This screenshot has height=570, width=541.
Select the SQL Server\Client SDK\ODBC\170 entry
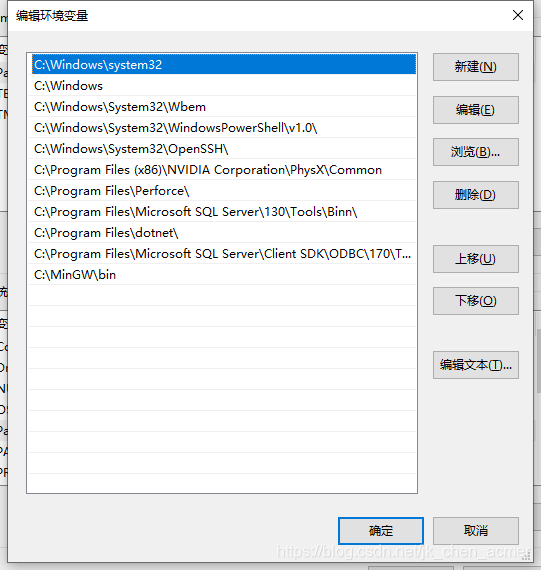[x=222, y=254]
